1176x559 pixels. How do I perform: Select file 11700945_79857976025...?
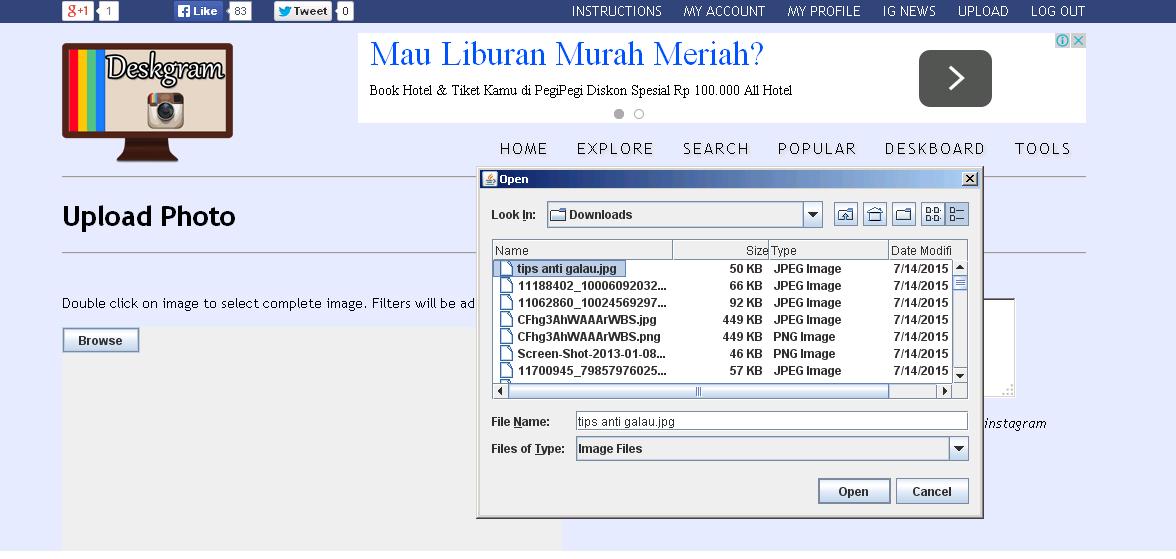(x=592, y=371)
